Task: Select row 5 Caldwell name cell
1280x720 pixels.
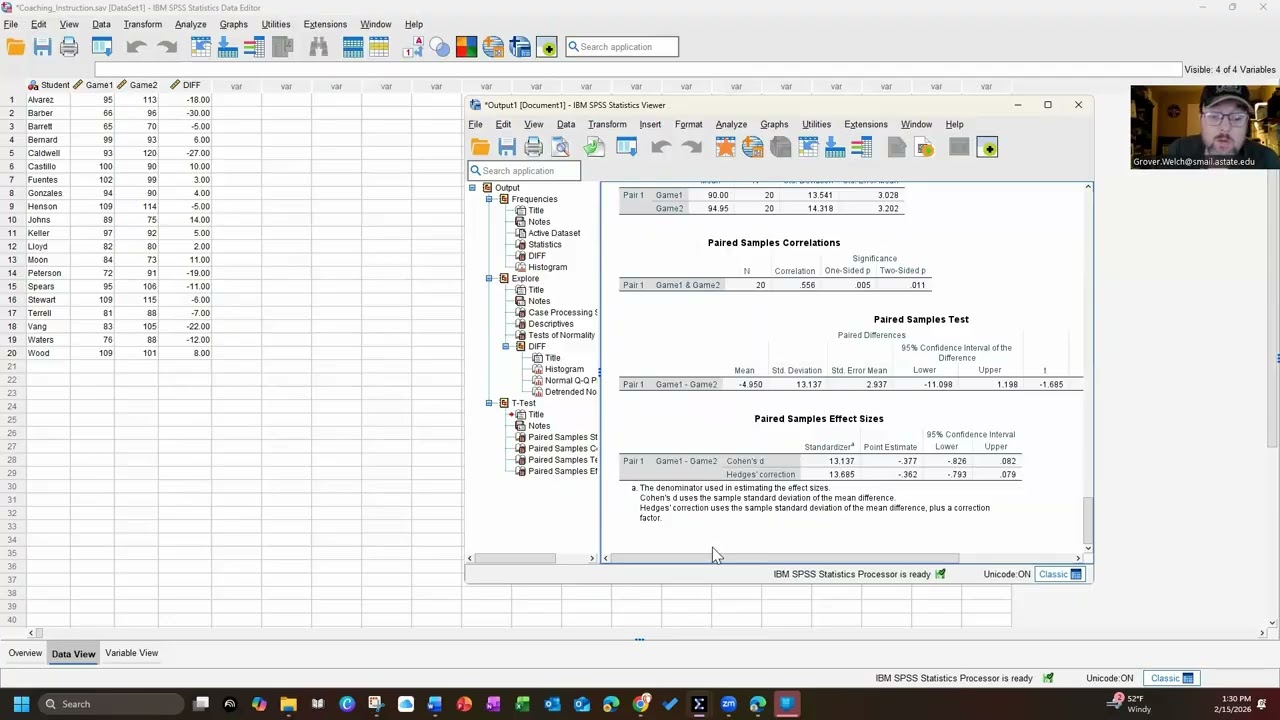Action: click(x=47, y=153)
